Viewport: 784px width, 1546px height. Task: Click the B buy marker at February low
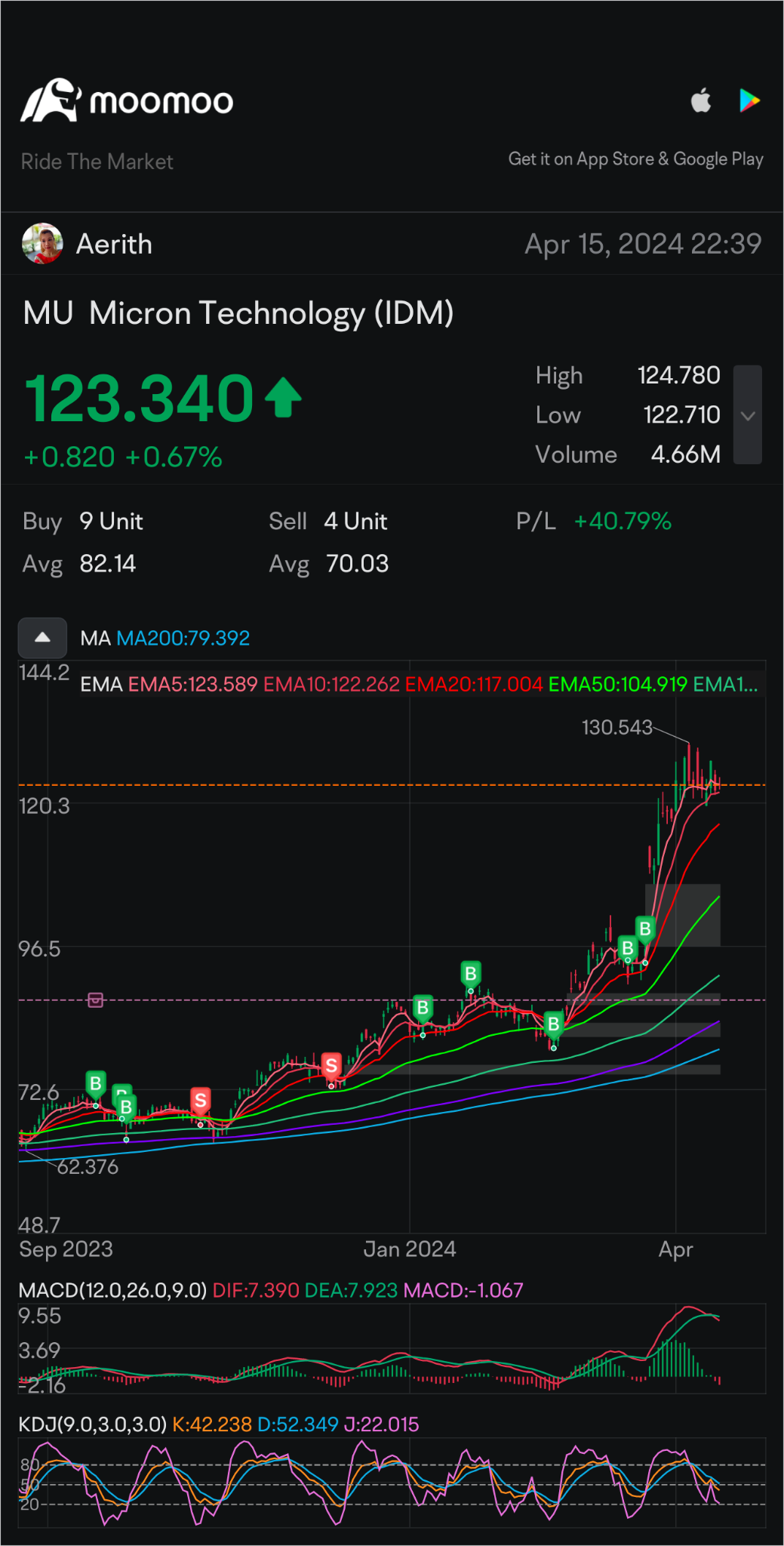click(x=553, y=1024)
